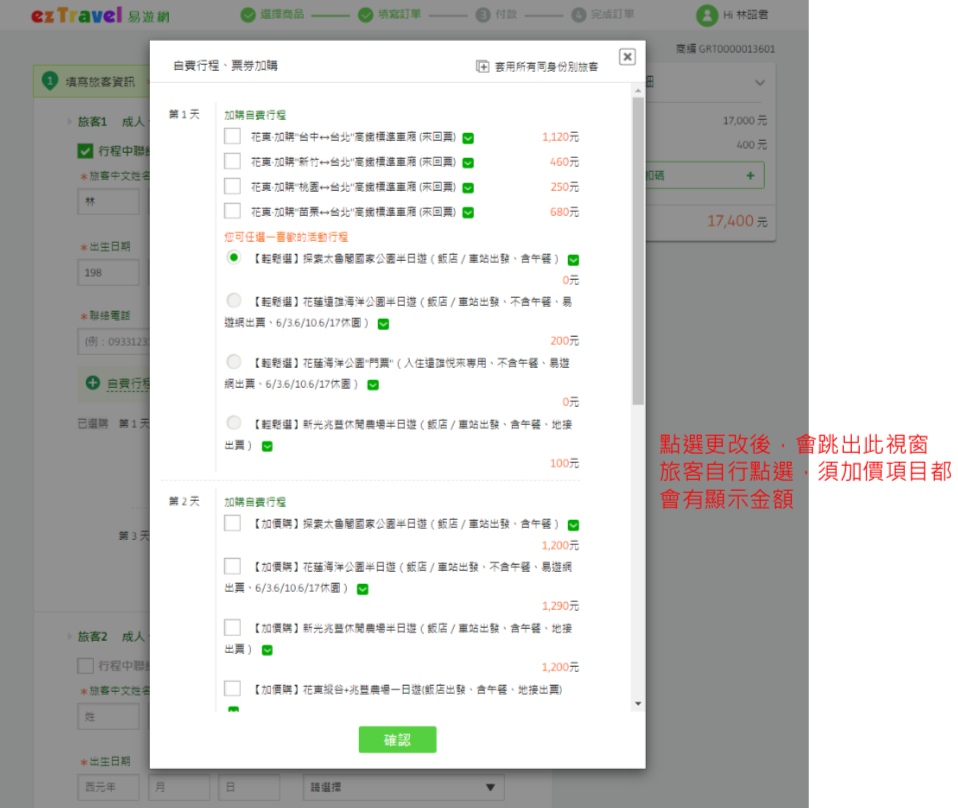Viewport: 958px width, 808px height.
Task: Tick Day 2 探索太魯閣國家公園半日遊 checkbox
Action: pyautogui.click(x=233, y=523)
